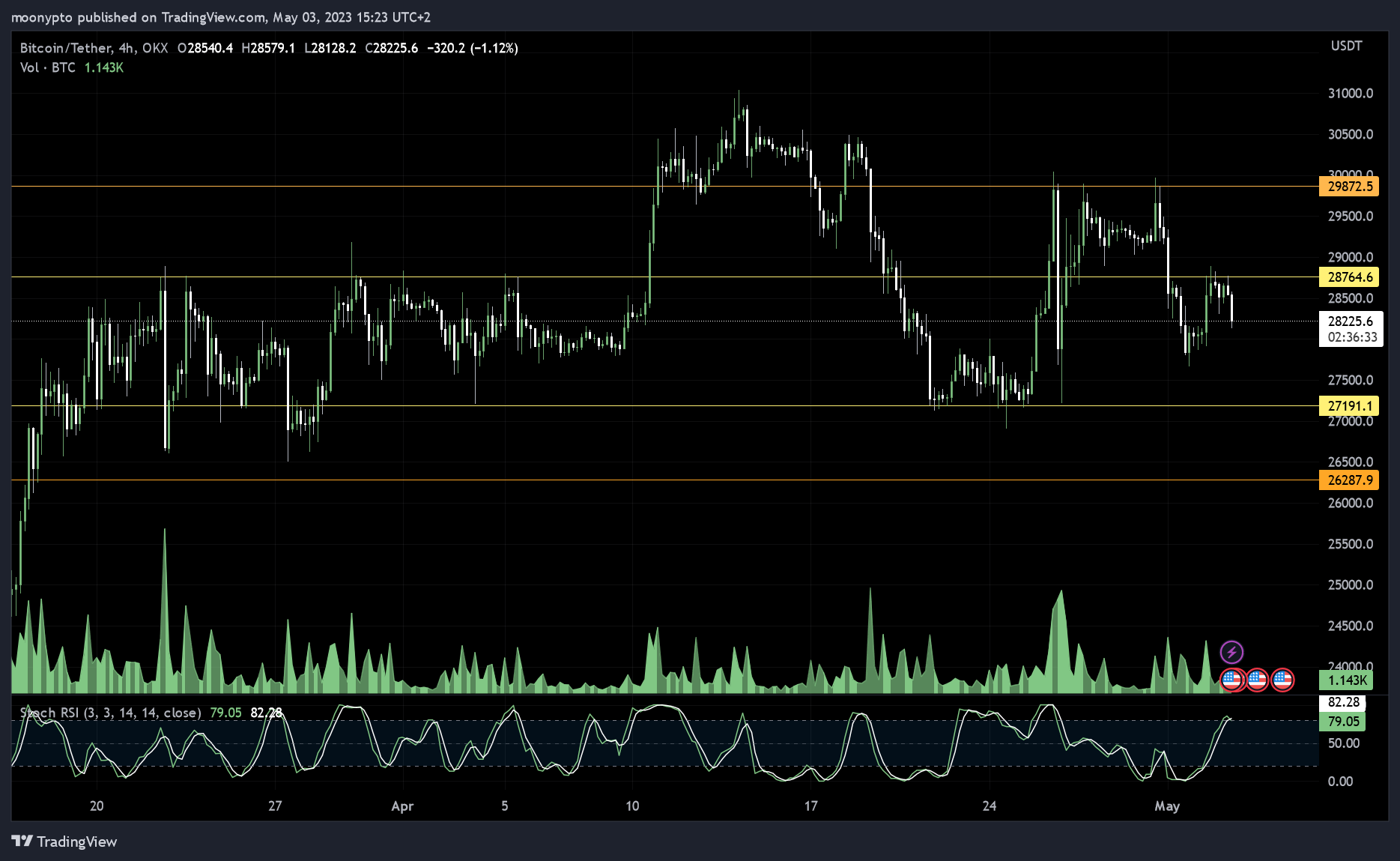Click the Stoch RSI 79.05 green axis label
Image resolution: width=1400 pixels, height=861 pixels.
point(1342,722)
